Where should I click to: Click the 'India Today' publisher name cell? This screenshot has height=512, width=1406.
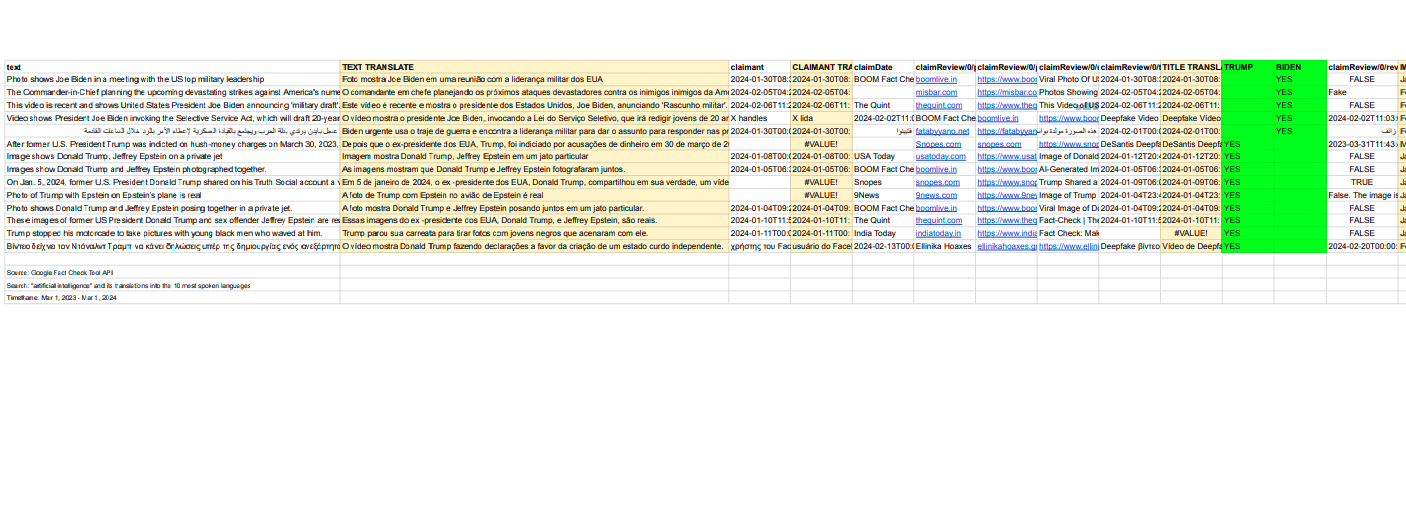[x=882, y=234]
